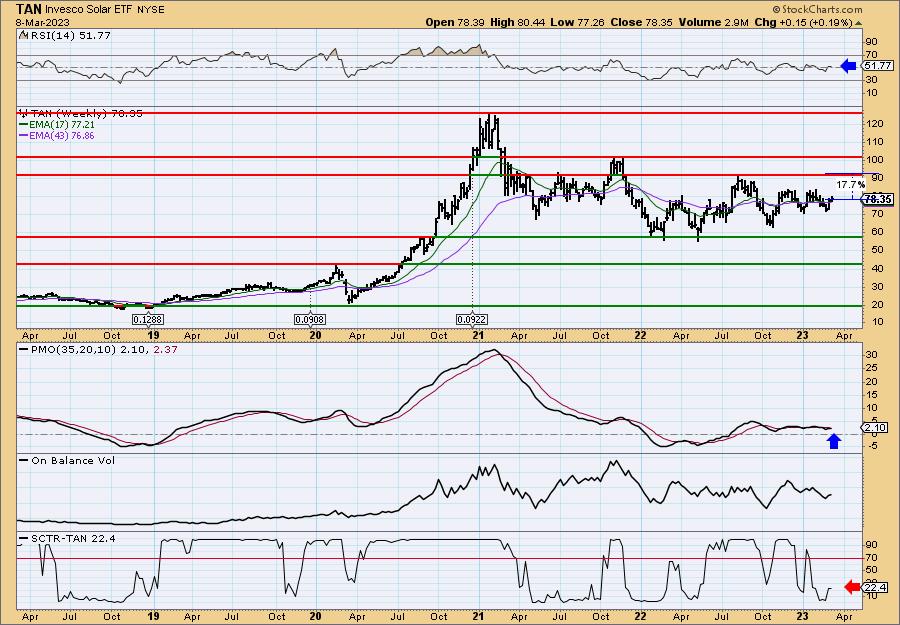Image resolution: width=900 pixels, height=625 pixels.
Task: Click the 0.0908 dividend marker label
Action: click(x=310, y=319)
